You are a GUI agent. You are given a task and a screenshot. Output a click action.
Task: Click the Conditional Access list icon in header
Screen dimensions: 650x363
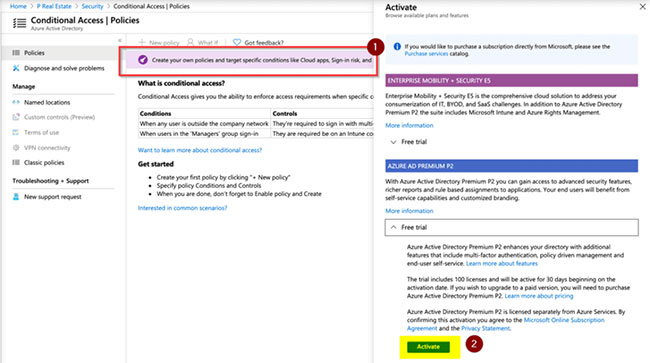point(19,23)
